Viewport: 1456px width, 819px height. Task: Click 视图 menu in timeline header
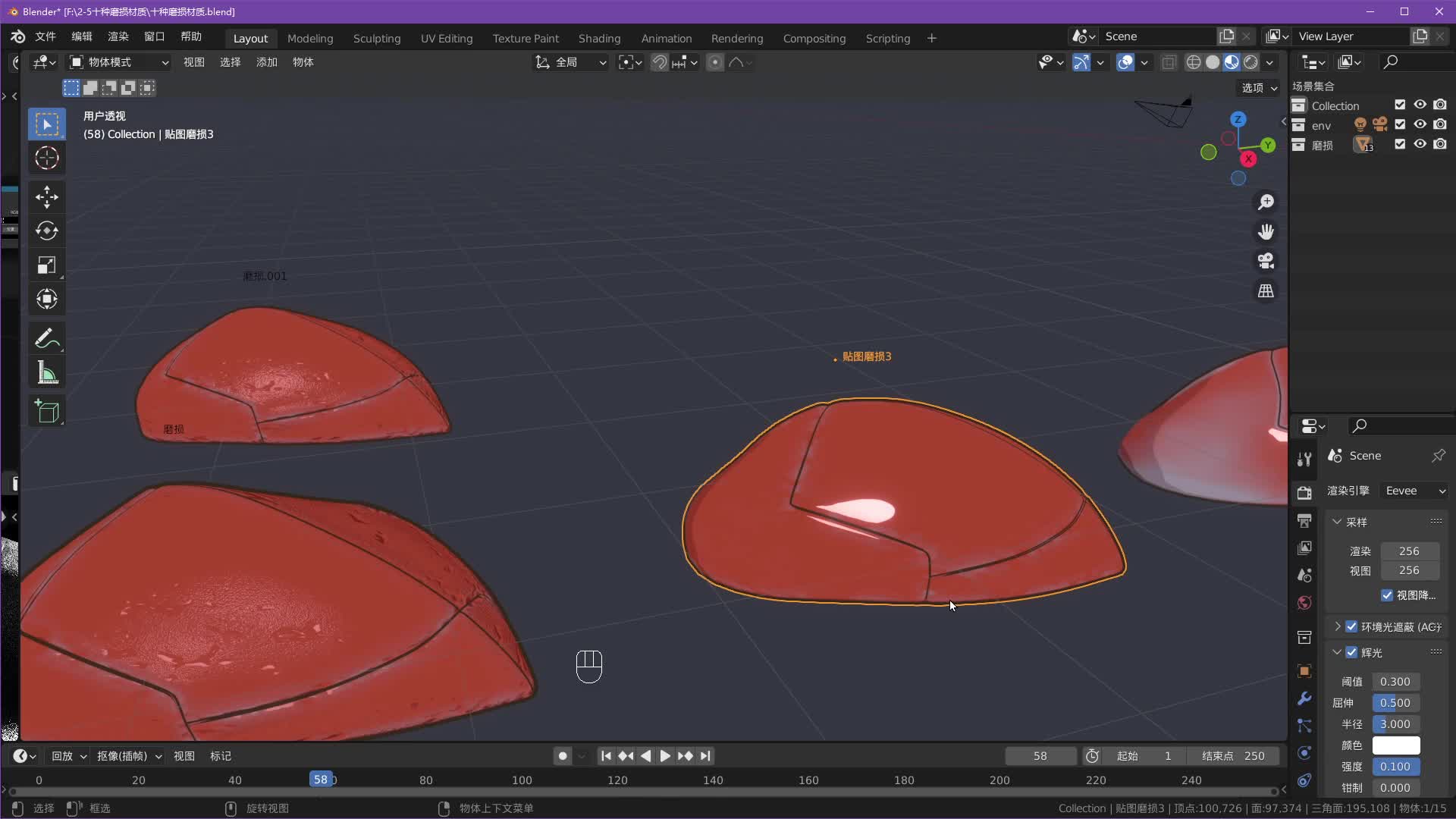click(184, 756)
